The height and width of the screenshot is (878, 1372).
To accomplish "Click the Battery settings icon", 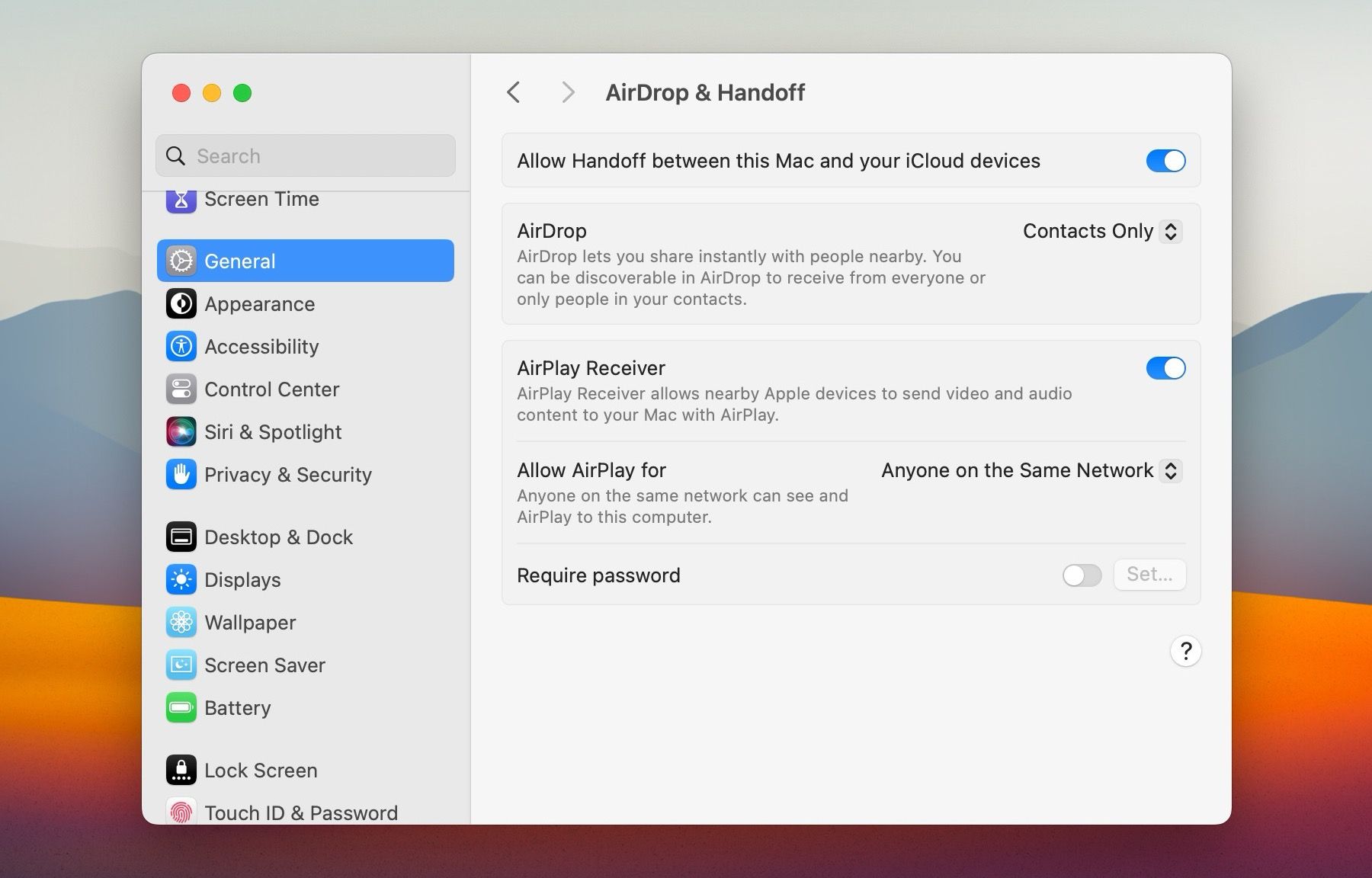I will coord(181,707).
